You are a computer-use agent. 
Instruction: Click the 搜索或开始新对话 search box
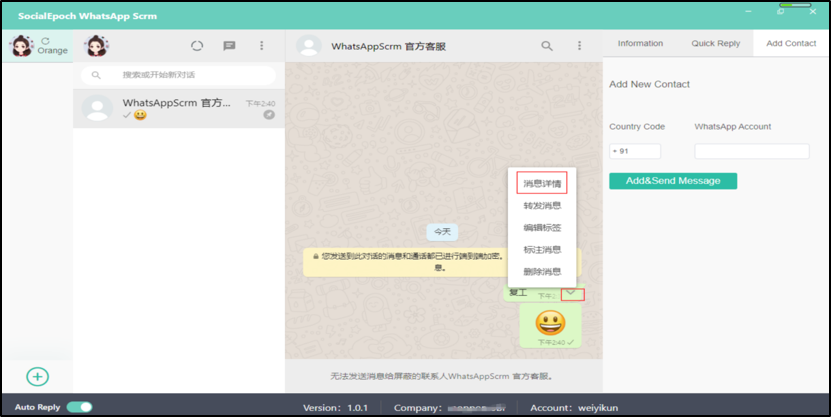[178, 75]
